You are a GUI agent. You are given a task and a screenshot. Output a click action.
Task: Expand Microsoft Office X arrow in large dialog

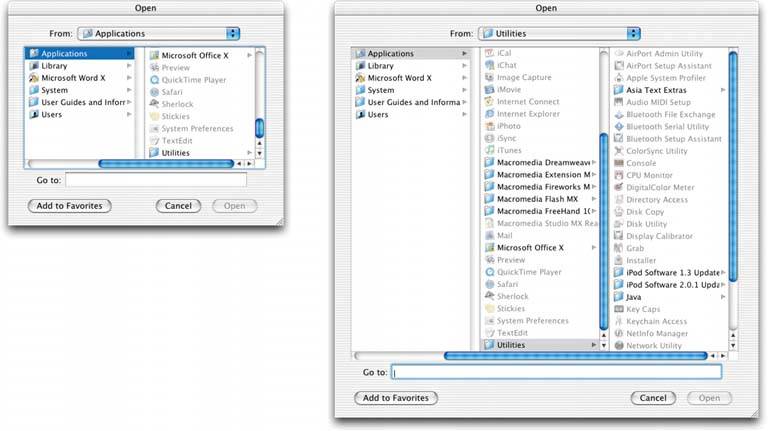(594, 248)
